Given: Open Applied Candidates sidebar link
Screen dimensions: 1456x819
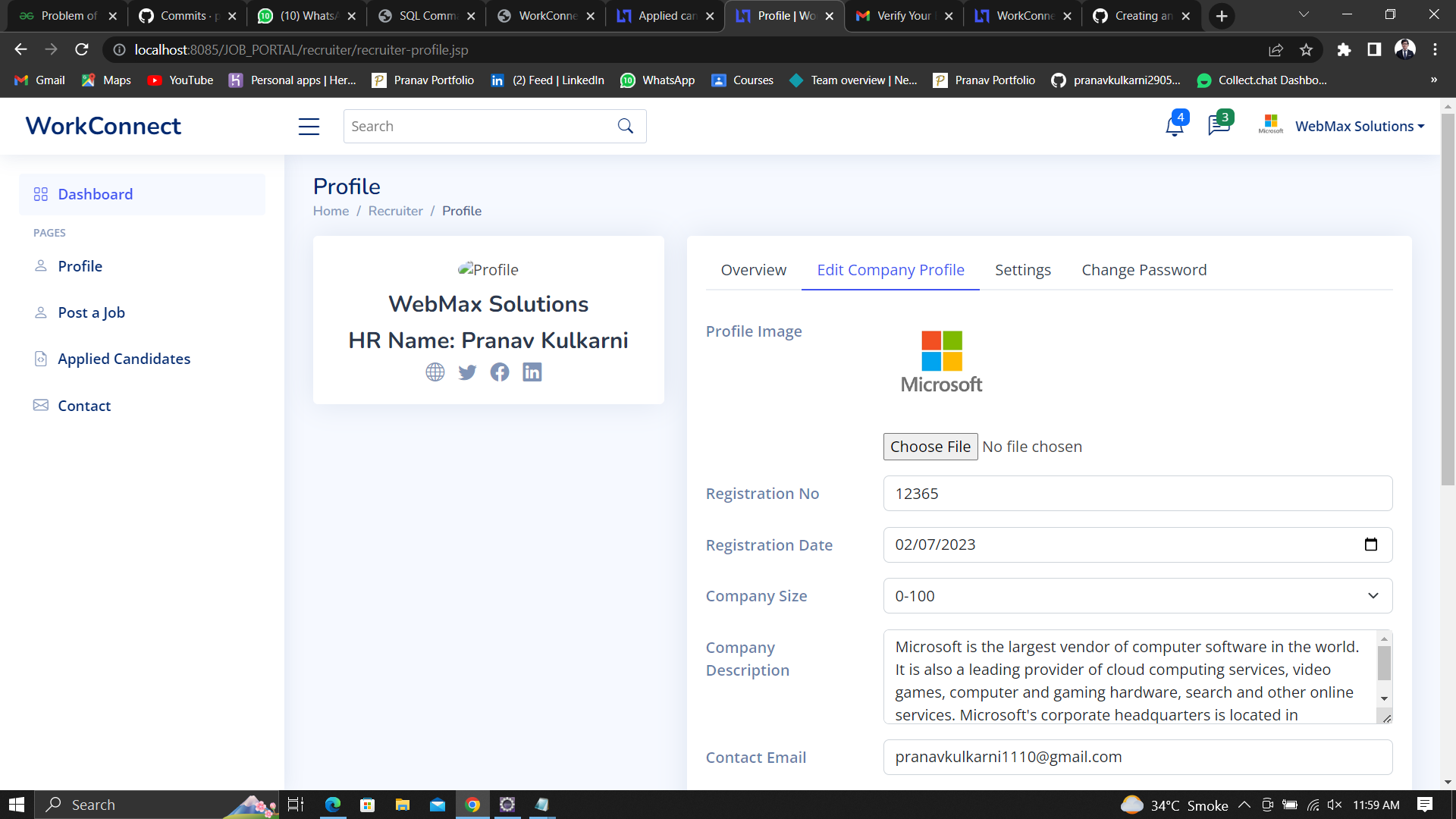Looking at the screenshot, I should tap(124, 359).
